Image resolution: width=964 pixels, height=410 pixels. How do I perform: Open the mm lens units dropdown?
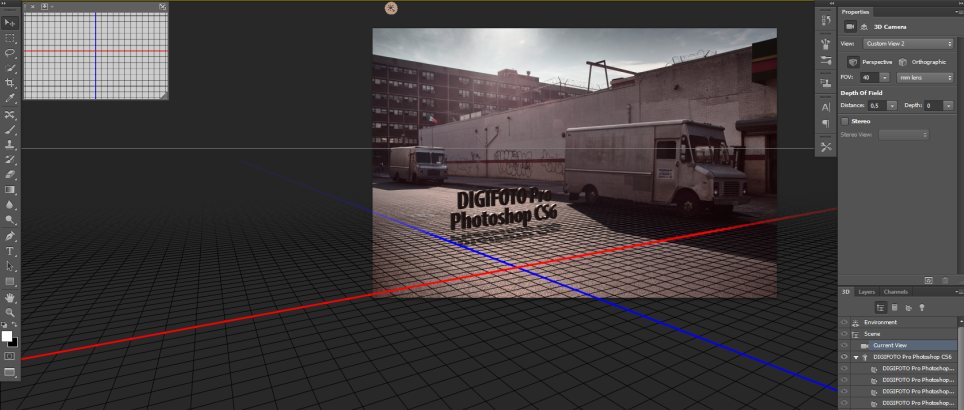[x=925, y=78]
